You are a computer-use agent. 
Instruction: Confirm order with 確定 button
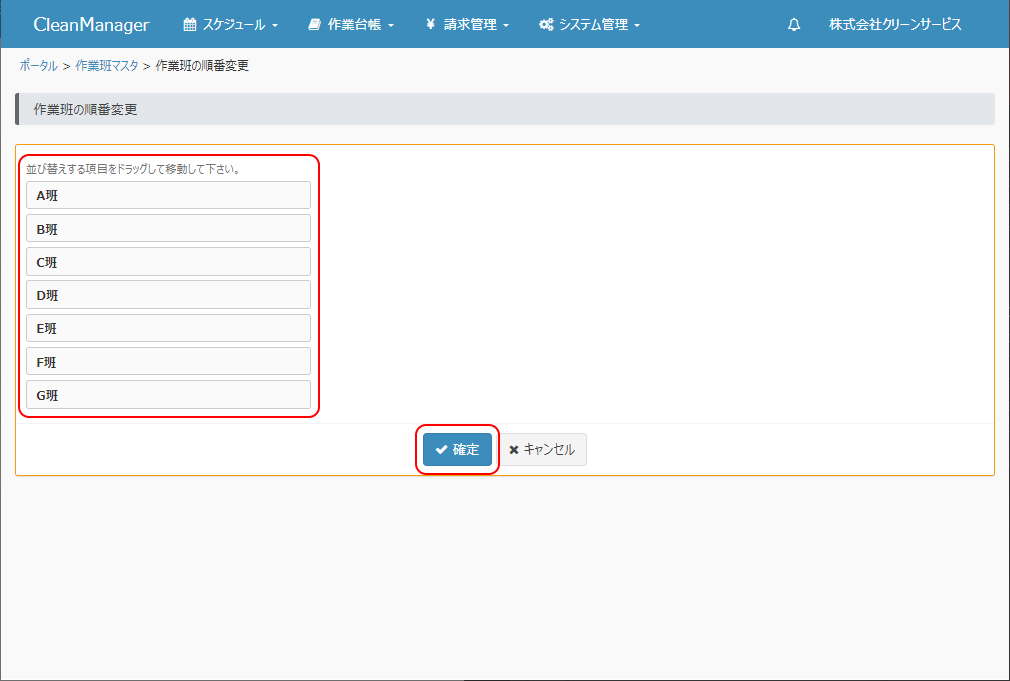click(457, 449)
